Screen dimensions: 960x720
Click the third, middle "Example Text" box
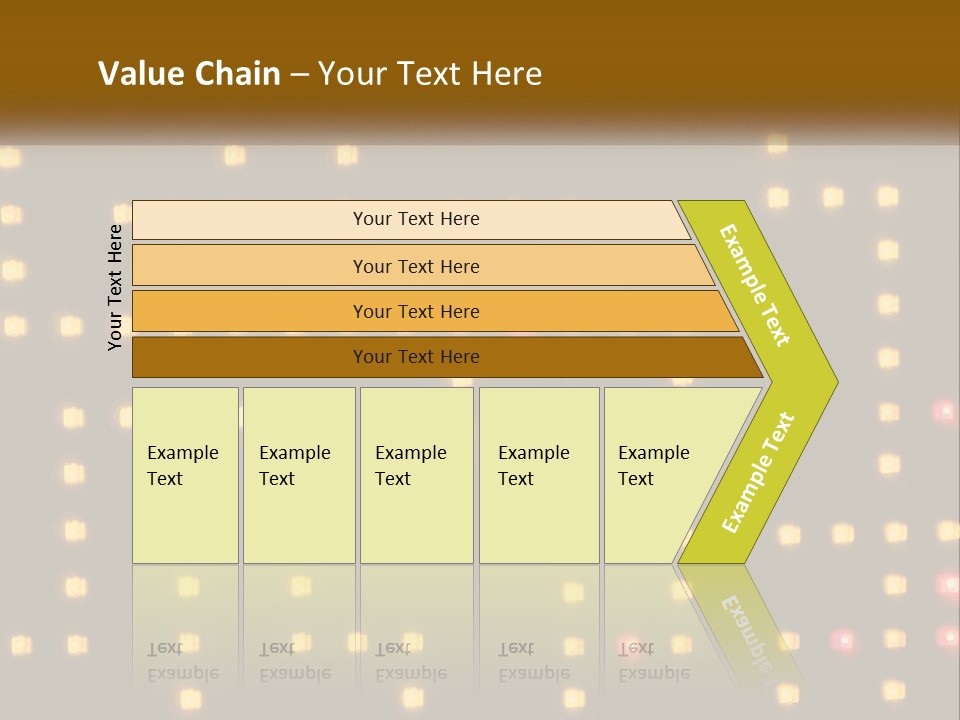415,474
